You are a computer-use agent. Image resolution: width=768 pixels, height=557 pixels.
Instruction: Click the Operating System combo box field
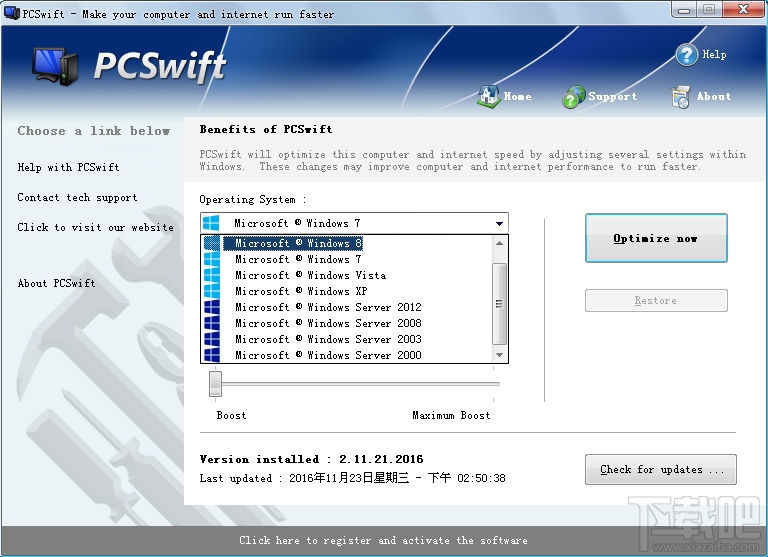[354, 223]
